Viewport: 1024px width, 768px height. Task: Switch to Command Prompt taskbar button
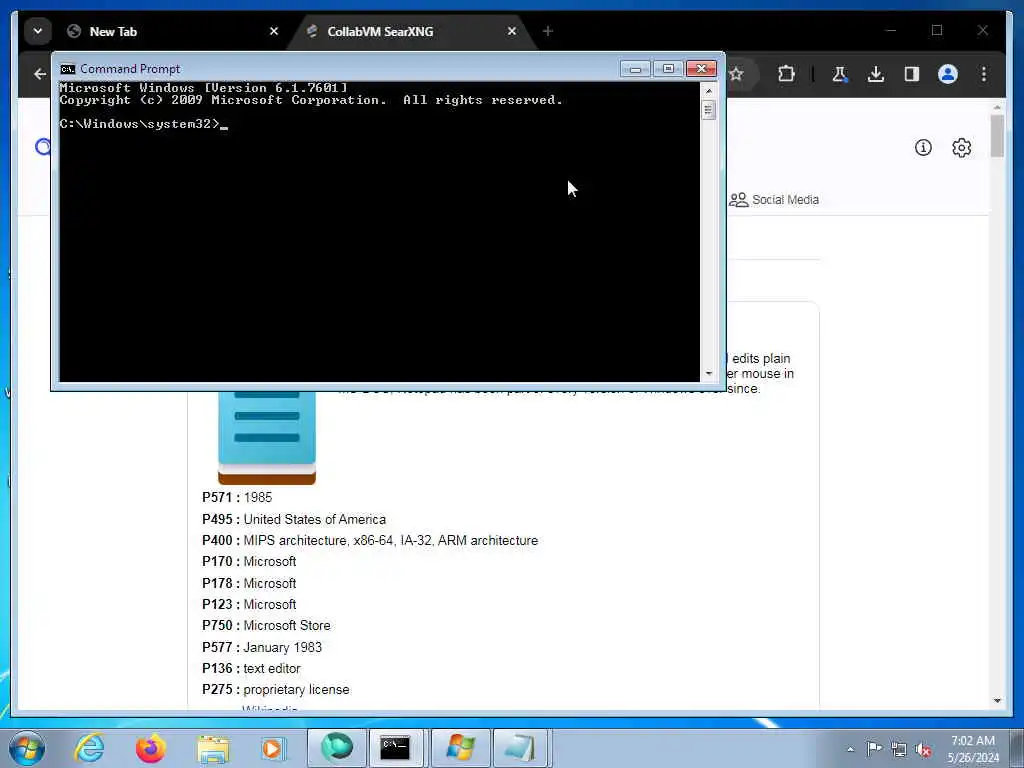(x=396, y=748)
